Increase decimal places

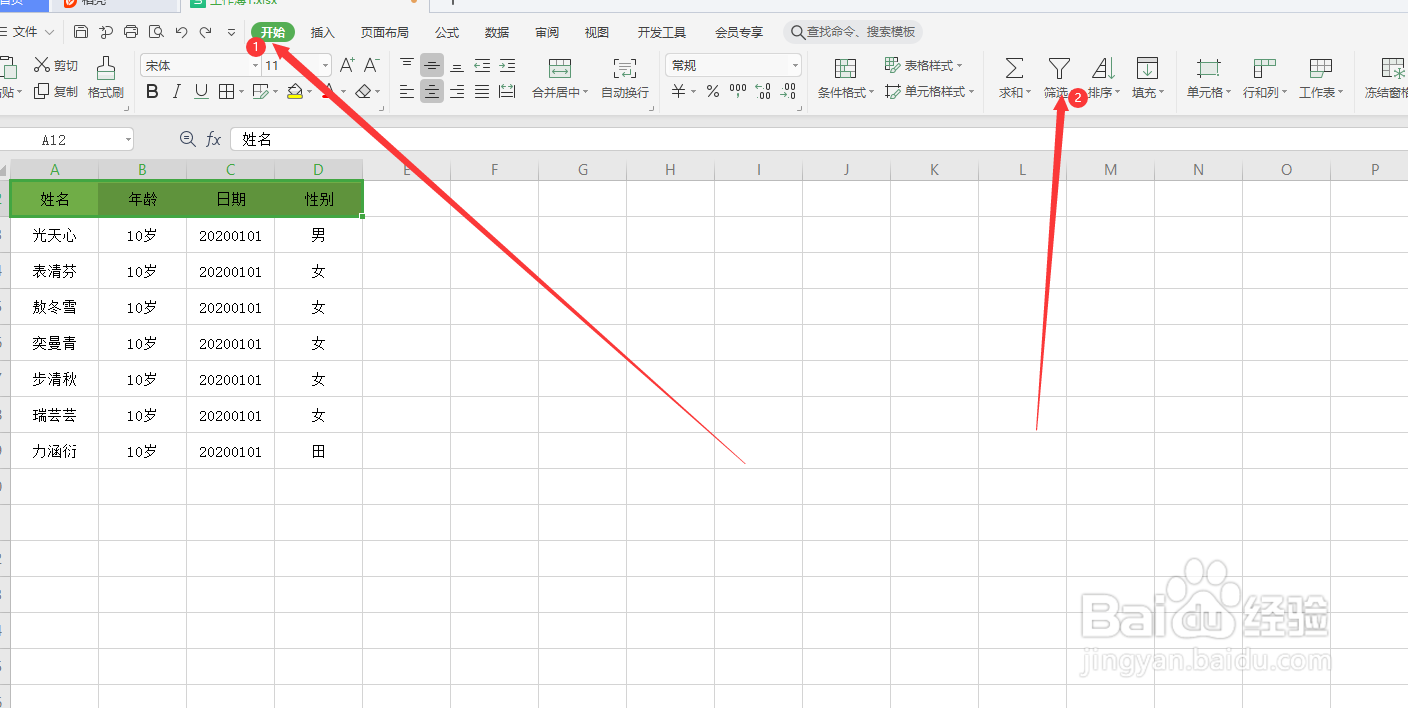[763, 91]
